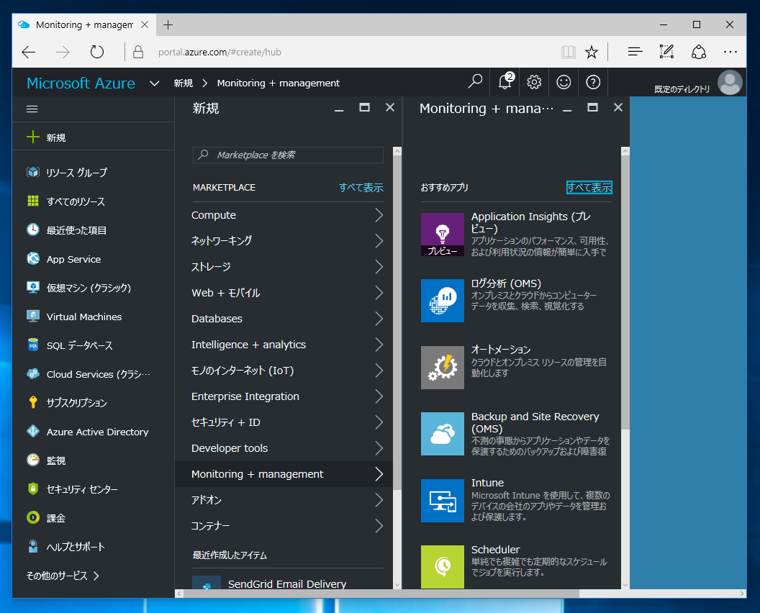Click the Azure portal search magnifier icon
This screenshot has width=760, height=613.
(x=475, y=82)
